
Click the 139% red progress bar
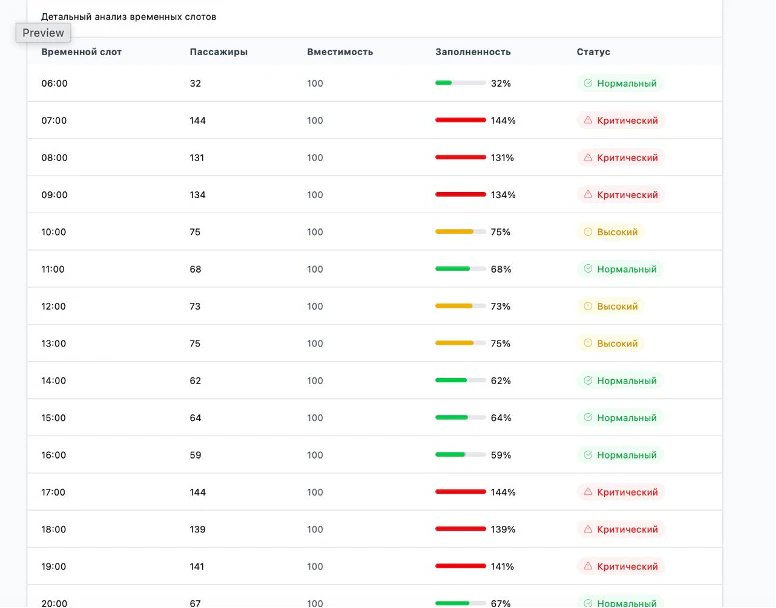460,528
